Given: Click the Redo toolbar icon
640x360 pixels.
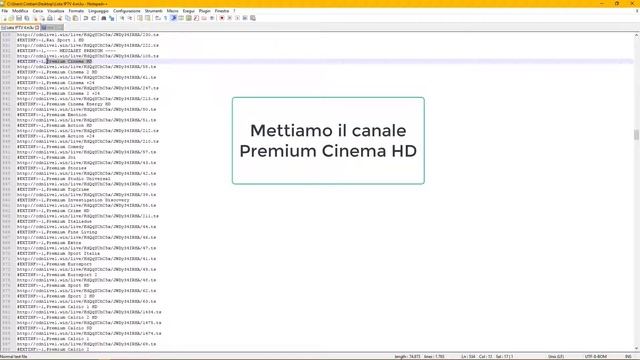Looking at the screenshot, I should pos(94,18).
